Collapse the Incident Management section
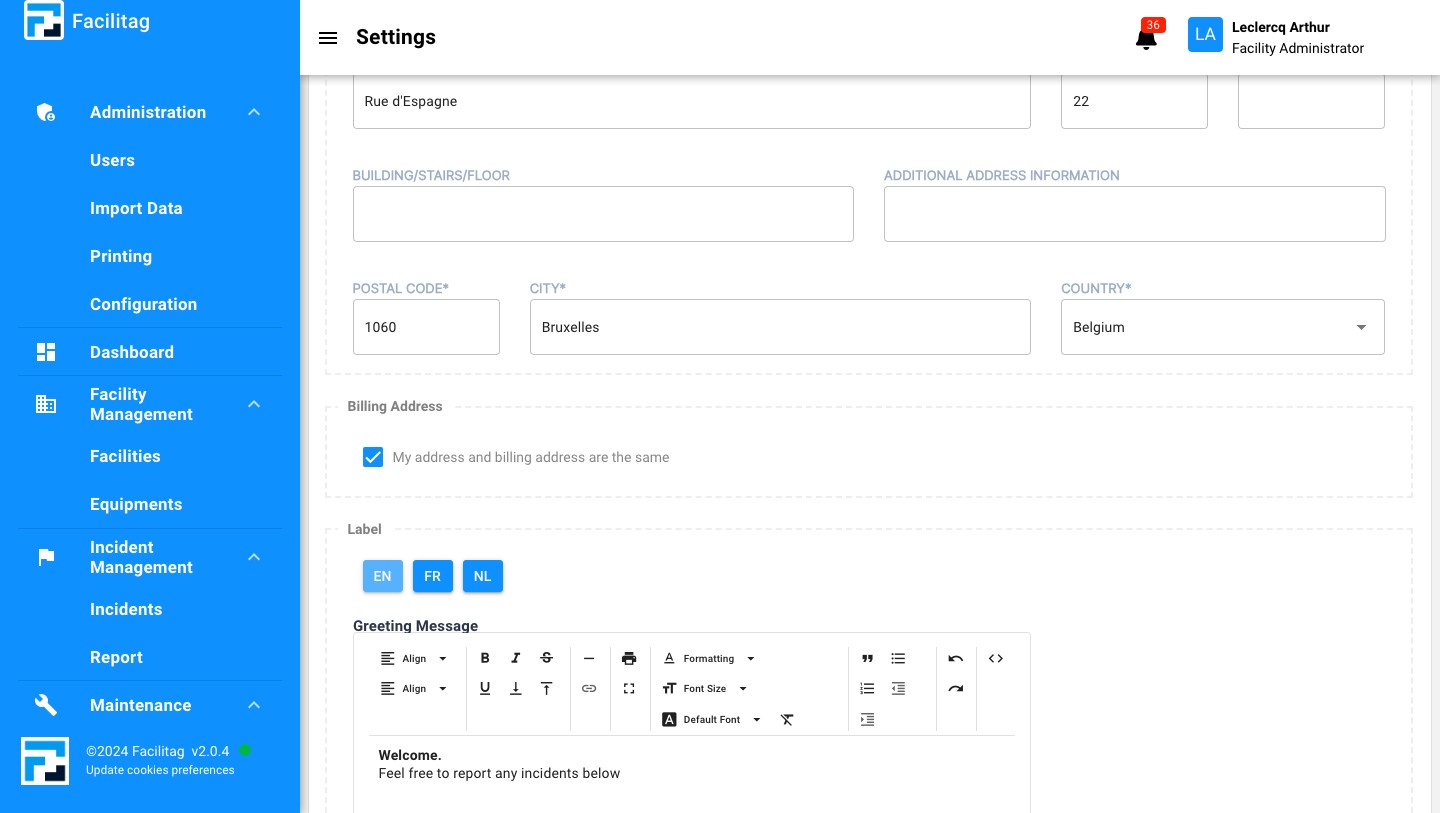The height and width of the screenshot is (813, 1440). [x=254, y=557]
